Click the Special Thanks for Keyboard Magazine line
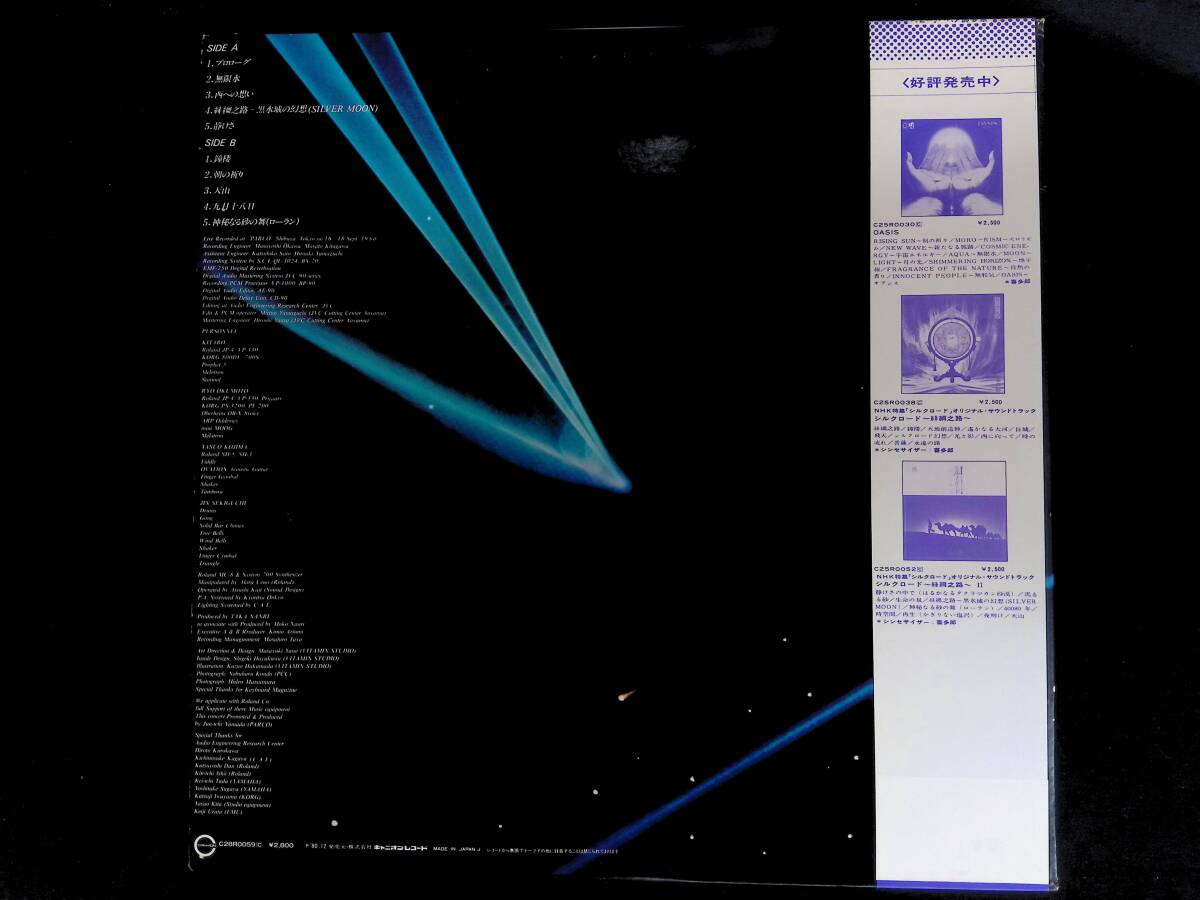The image size is (1200, 900). click(x=246, y=690)
